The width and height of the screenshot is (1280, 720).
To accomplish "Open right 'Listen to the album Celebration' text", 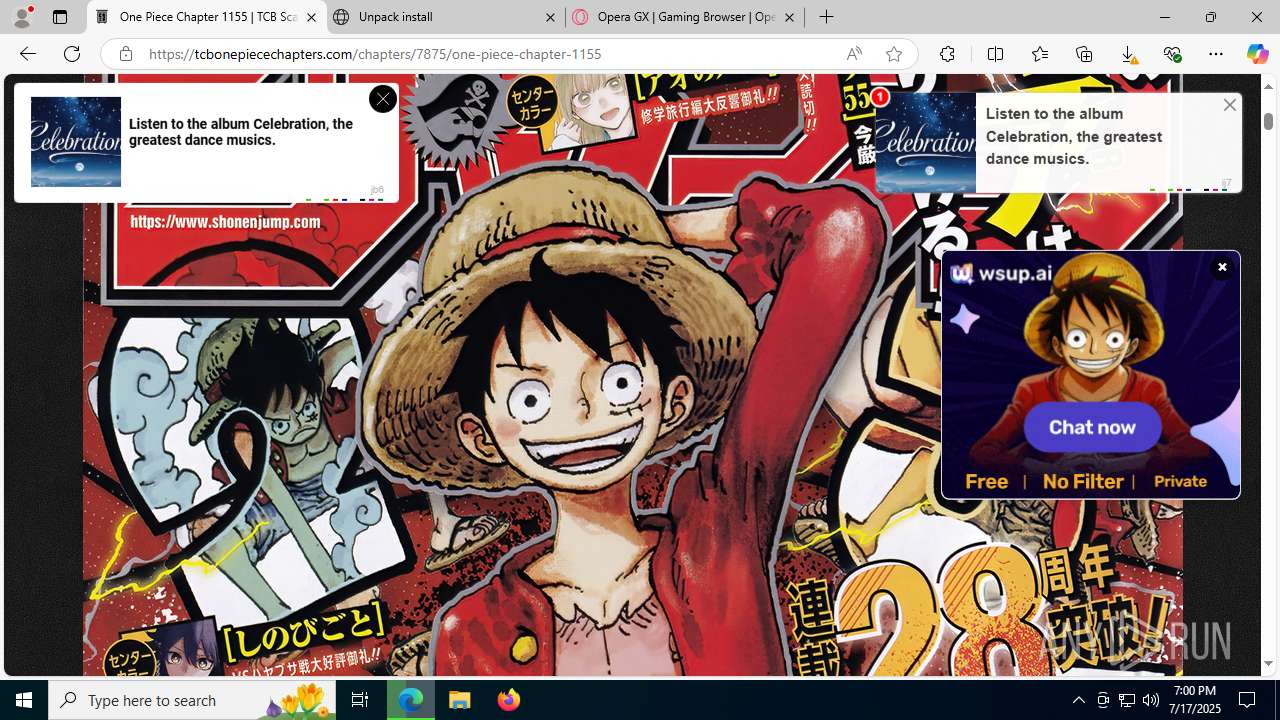I will pyautogui.click(x=1074, y=136).
